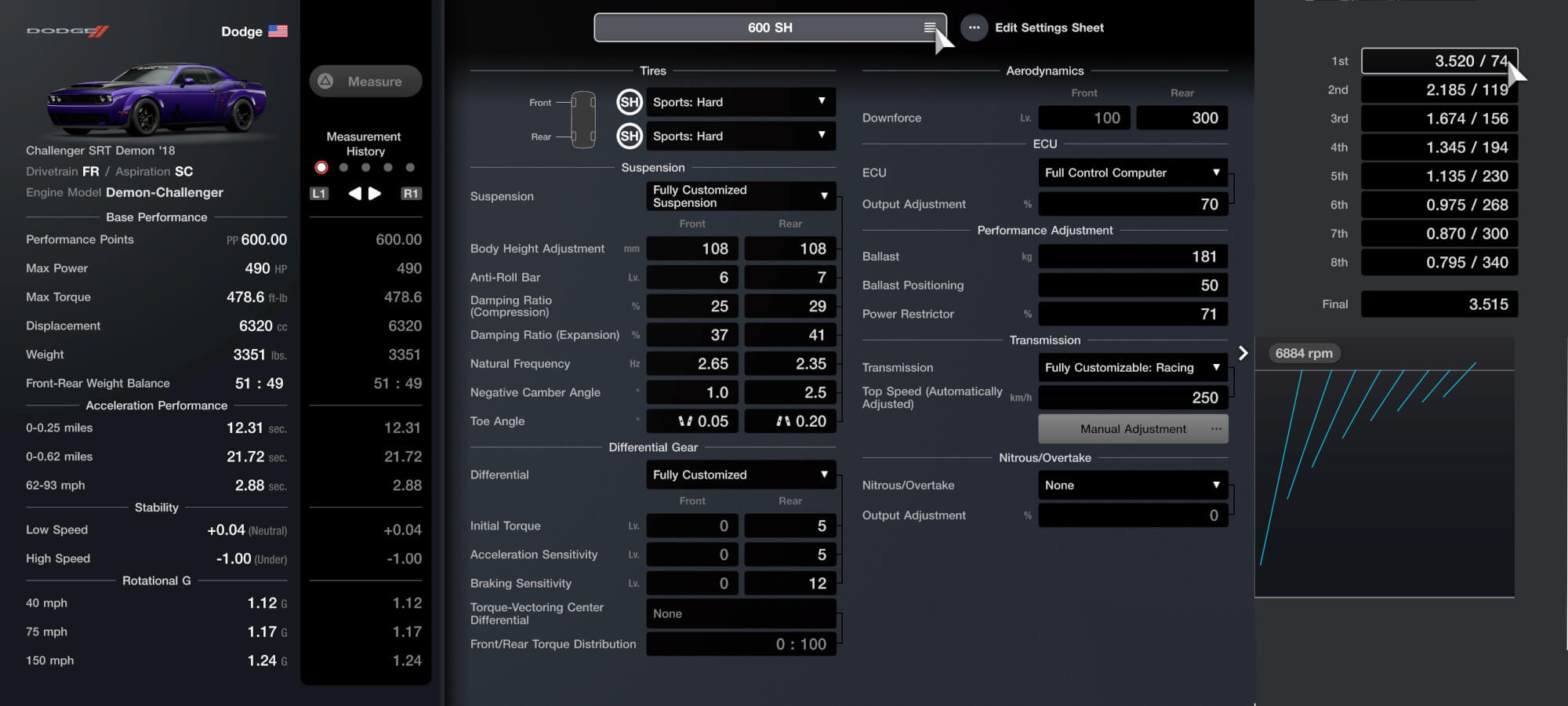Open the settings sheet list icon beside 600 SH
Image resolution: width=1568 pixels, height=706 pixels.
coord(931,27)
